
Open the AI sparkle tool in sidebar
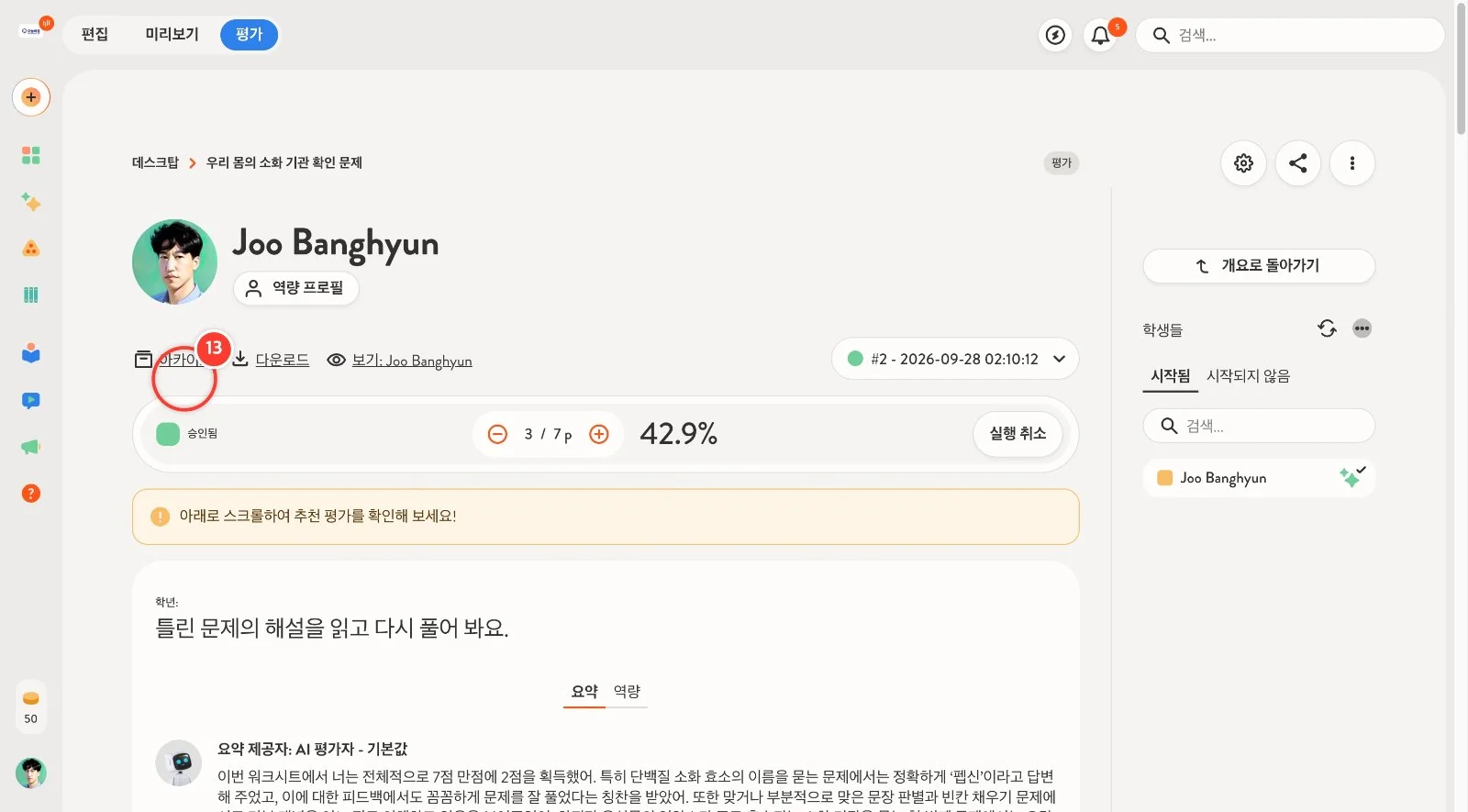point(31,202)
